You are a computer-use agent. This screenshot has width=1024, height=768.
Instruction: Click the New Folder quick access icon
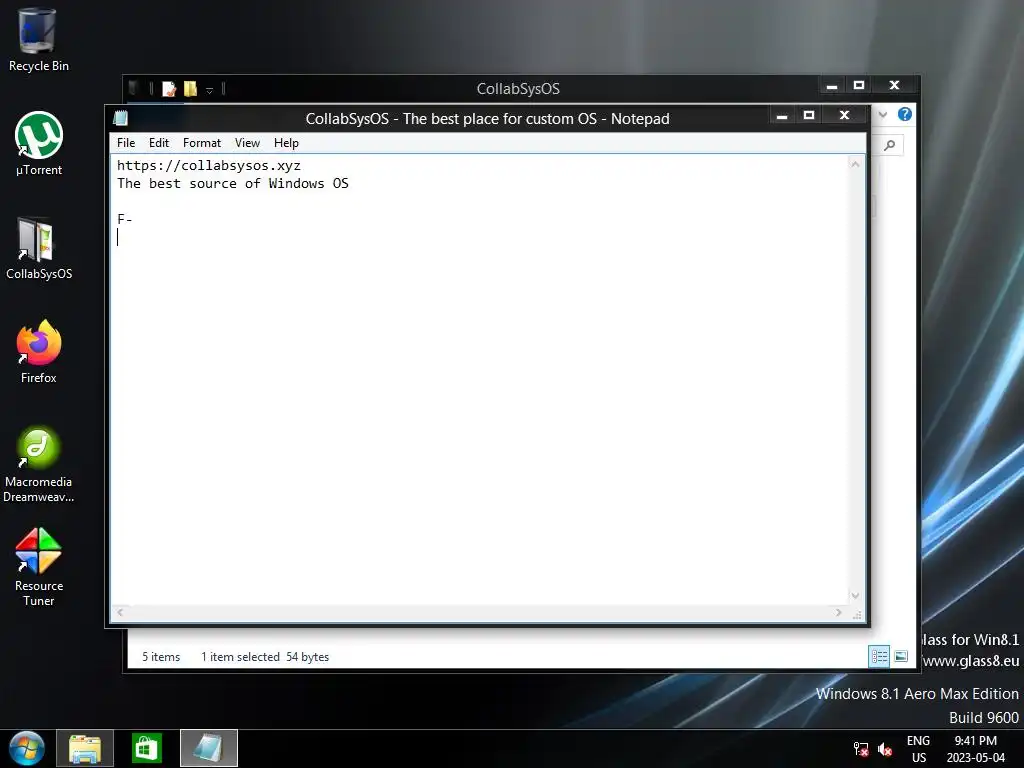[x=190, y=89]
